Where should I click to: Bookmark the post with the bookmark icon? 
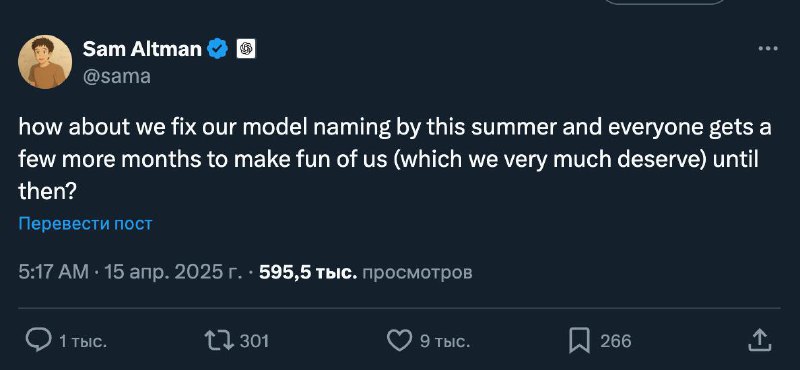coord(580,340)
